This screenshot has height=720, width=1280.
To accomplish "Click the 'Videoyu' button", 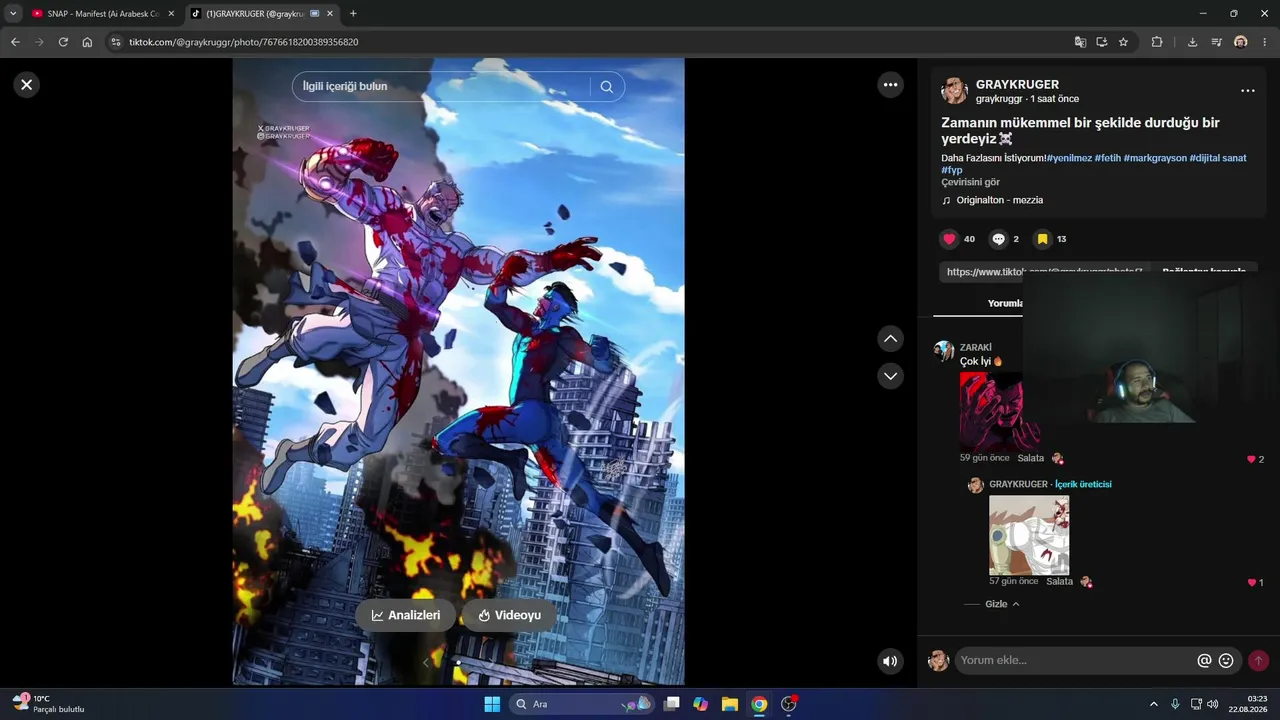I will coord(509,615).
